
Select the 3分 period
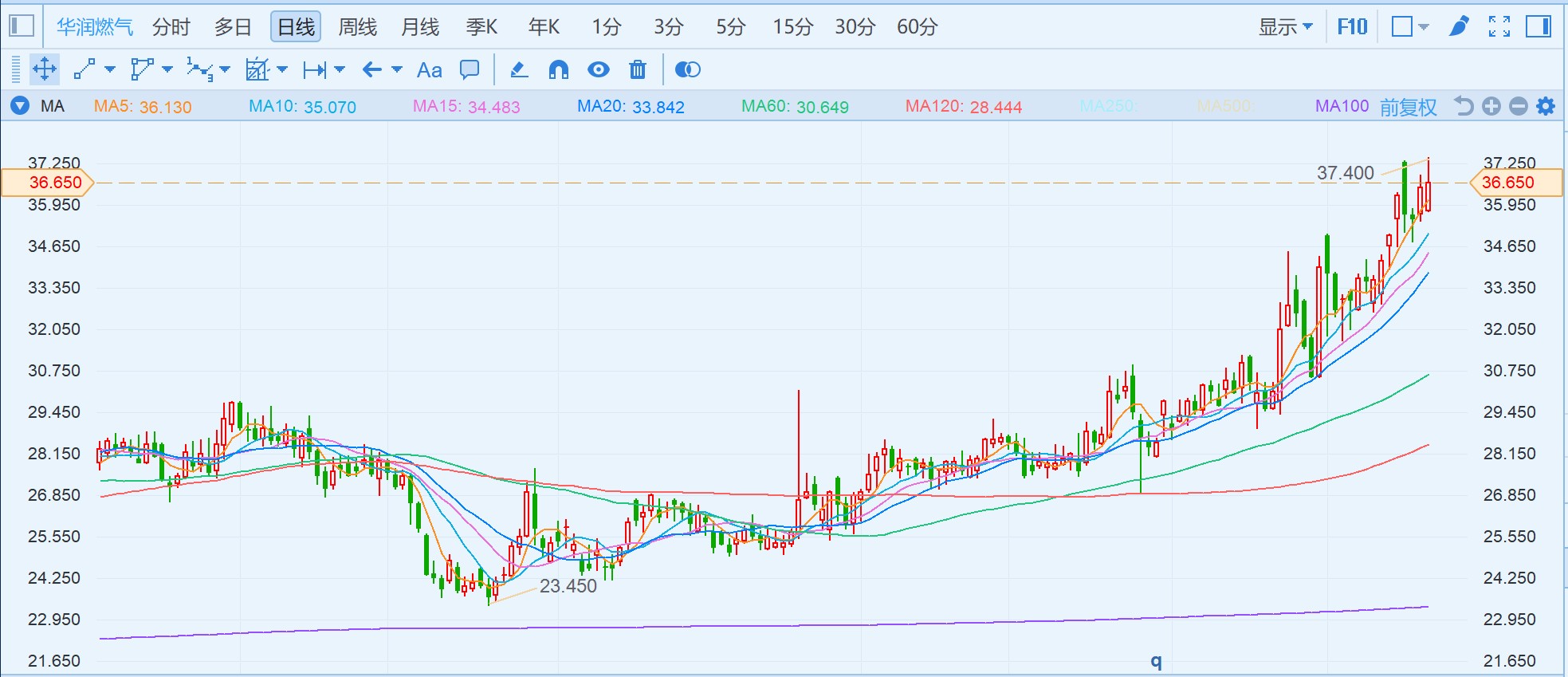[669, 27]
